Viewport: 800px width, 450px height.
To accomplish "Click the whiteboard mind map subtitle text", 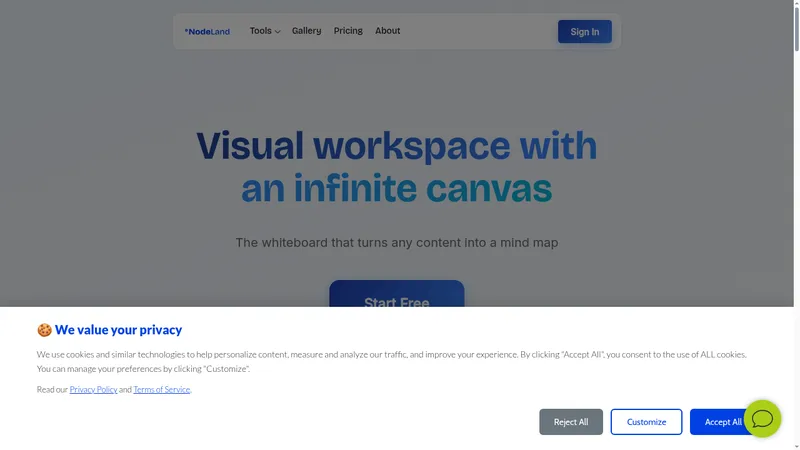I will 396,242.
